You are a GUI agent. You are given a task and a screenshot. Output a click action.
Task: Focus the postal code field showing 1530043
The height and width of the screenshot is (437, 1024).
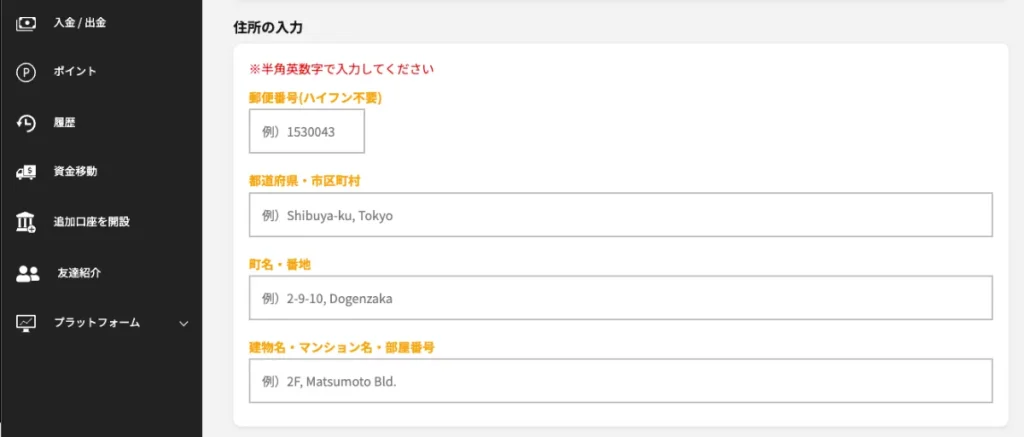coord(307,131)
